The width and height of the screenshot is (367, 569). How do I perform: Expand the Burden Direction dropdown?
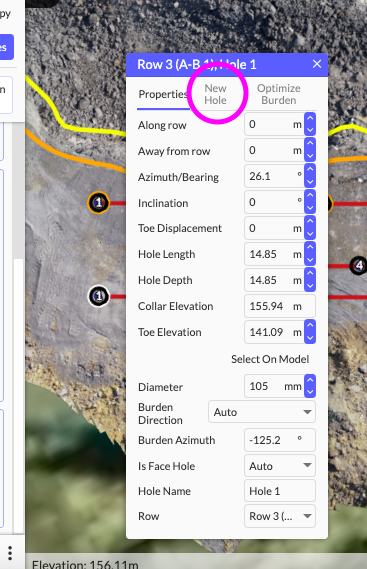coord(262,412)
